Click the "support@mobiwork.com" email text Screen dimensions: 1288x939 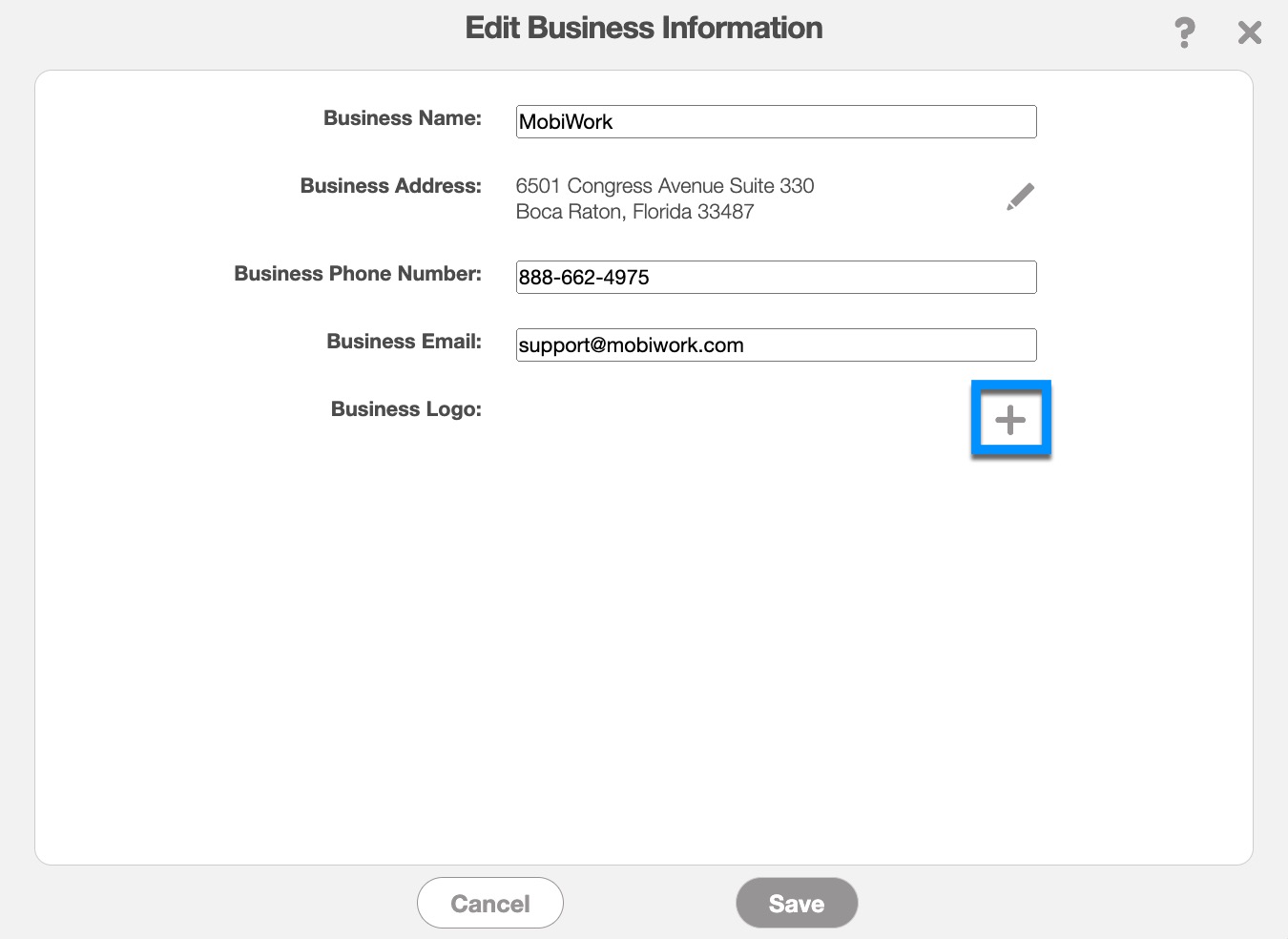(x=631, y=345)
